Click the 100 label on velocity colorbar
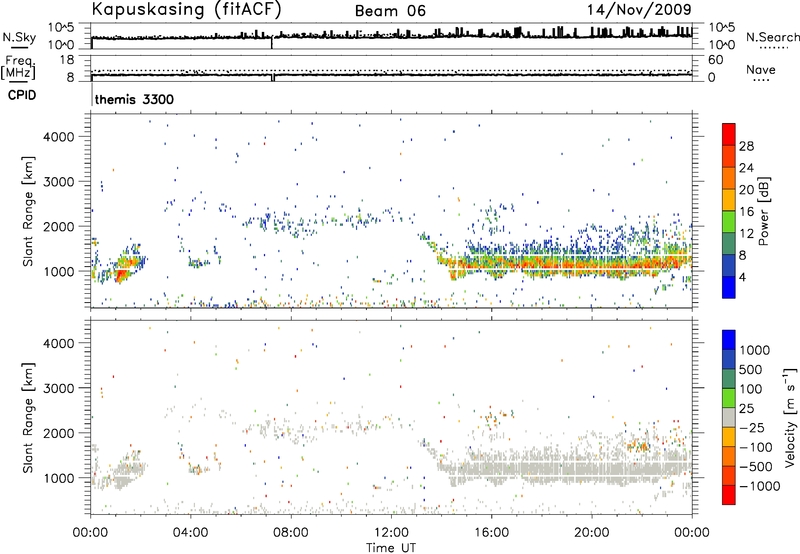This screenshot has height=554, width=800. point(751,389)
